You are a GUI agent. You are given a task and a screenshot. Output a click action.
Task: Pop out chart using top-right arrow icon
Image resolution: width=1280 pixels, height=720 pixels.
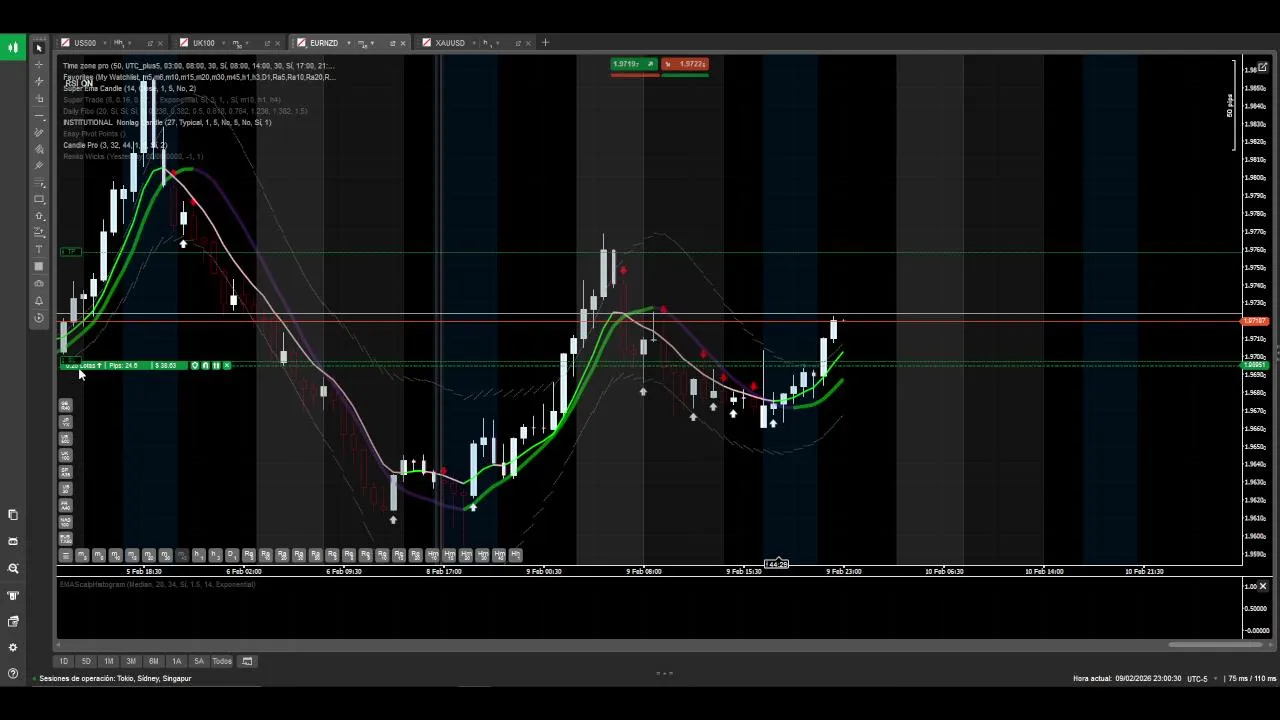(x=1263, y=67)
